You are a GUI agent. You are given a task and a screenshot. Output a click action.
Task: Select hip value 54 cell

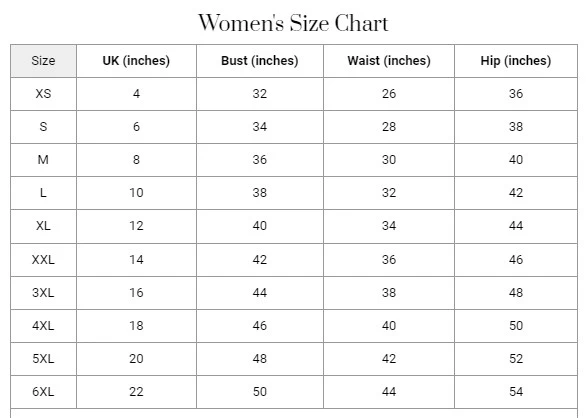pos(516,392)
